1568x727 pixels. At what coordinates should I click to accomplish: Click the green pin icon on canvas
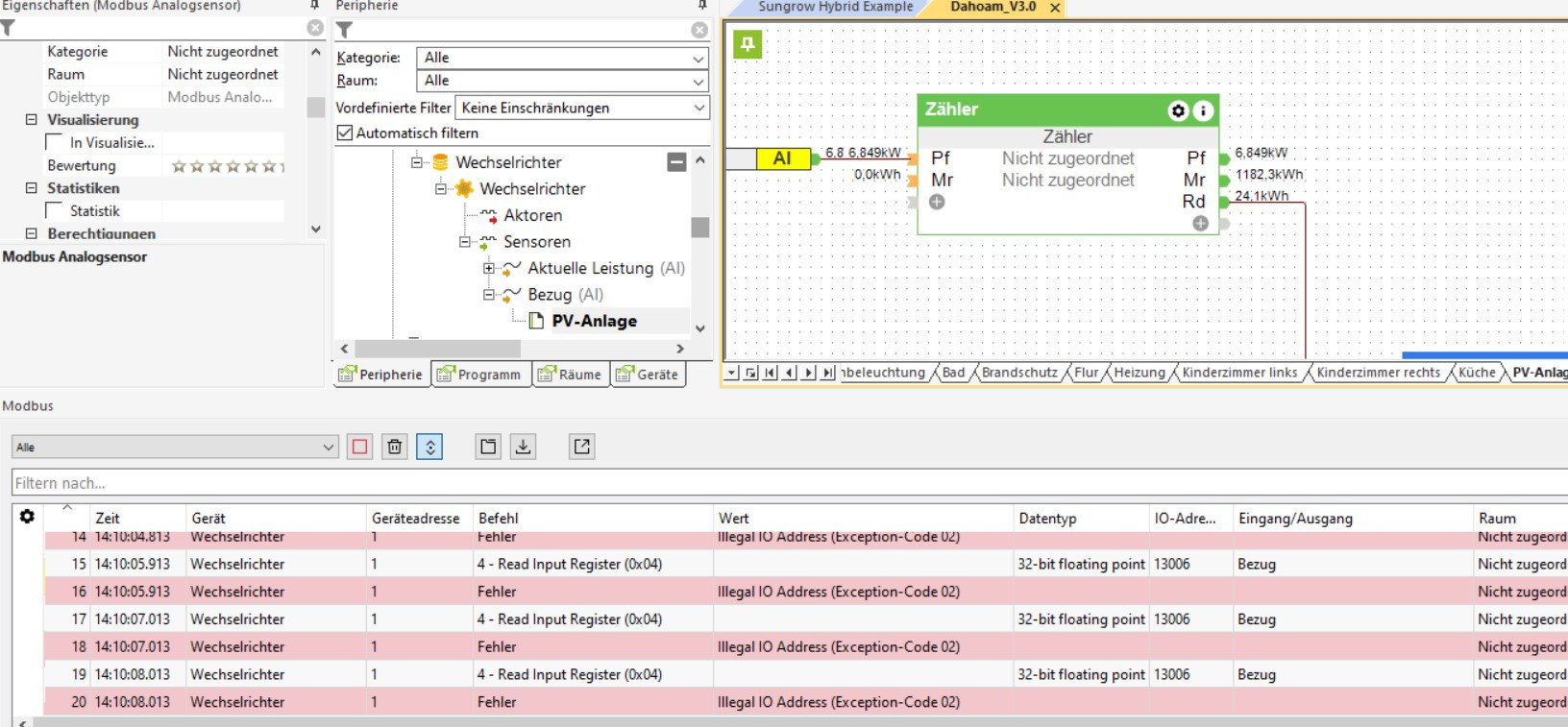point(747,44)
